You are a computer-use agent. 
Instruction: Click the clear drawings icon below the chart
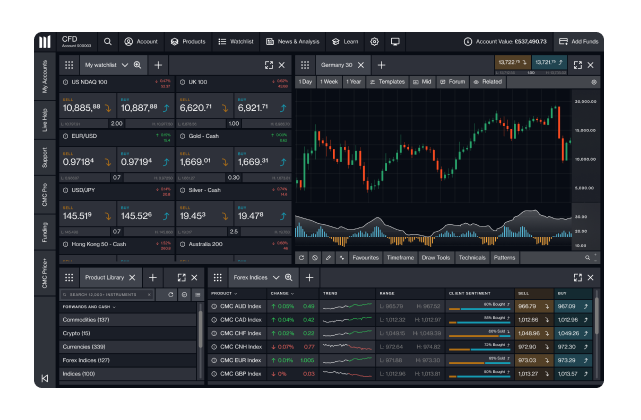pyautogui.click(x=315, y=258)
